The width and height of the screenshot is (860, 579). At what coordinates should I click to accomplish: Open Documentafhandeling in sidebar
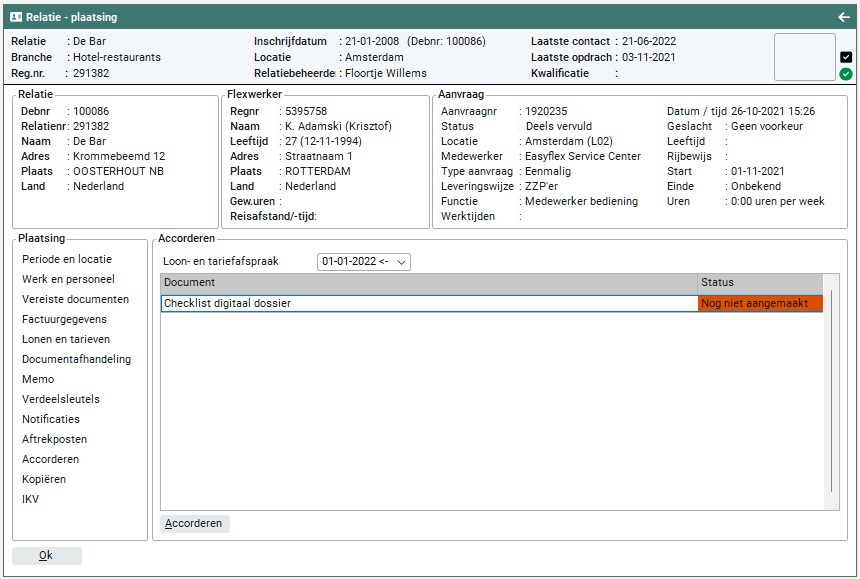pyautogui.click(x=76, y=359)
